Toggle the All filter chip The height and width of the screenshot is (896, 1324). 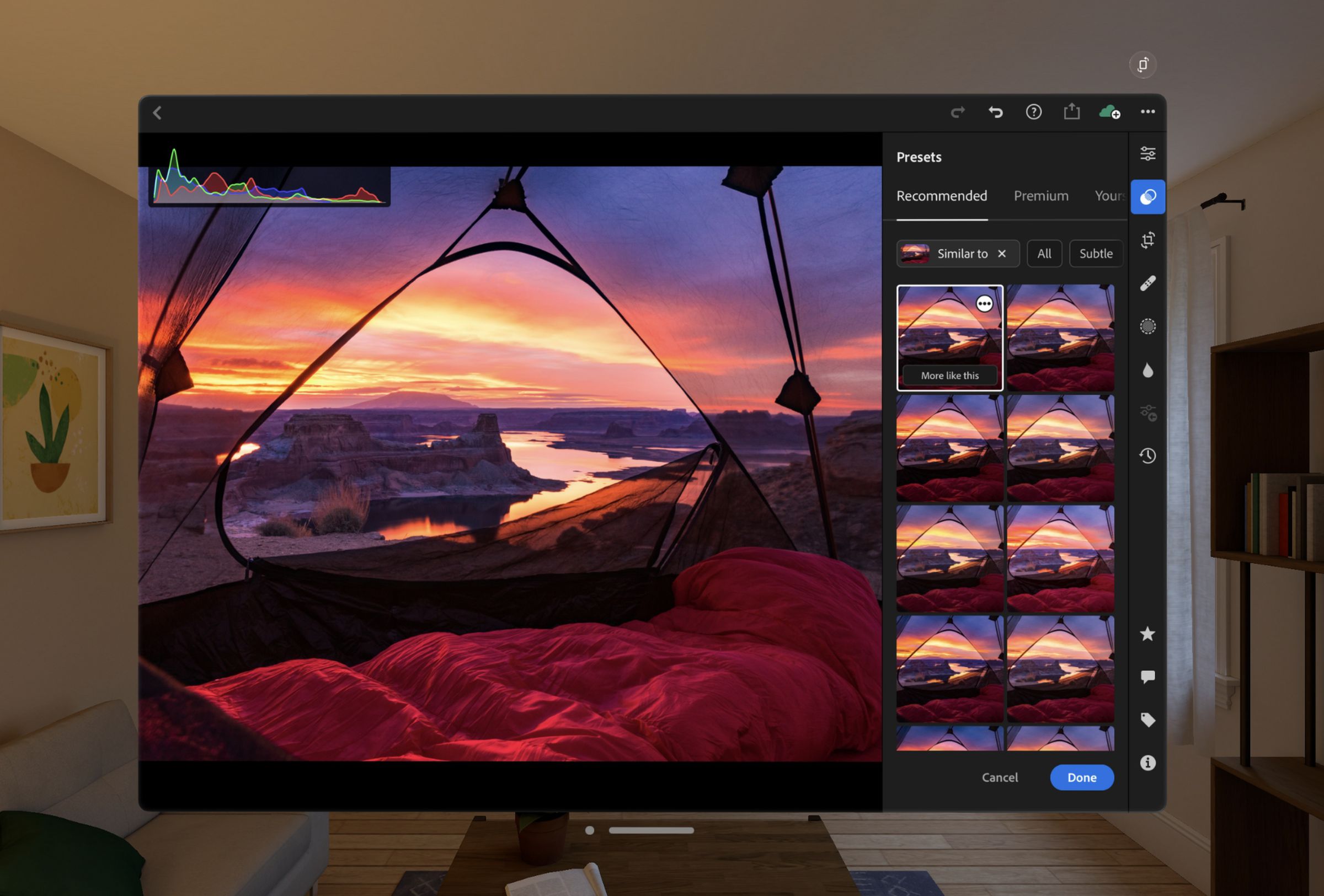[1044, 254]
